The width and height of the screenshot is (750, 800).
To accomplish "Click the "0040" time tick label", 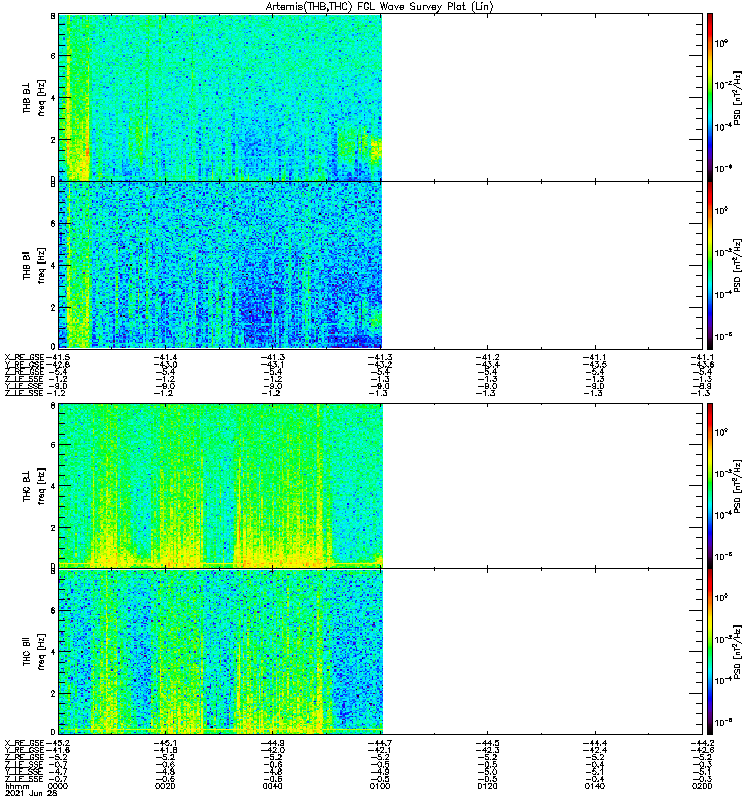I will (272, 786).
